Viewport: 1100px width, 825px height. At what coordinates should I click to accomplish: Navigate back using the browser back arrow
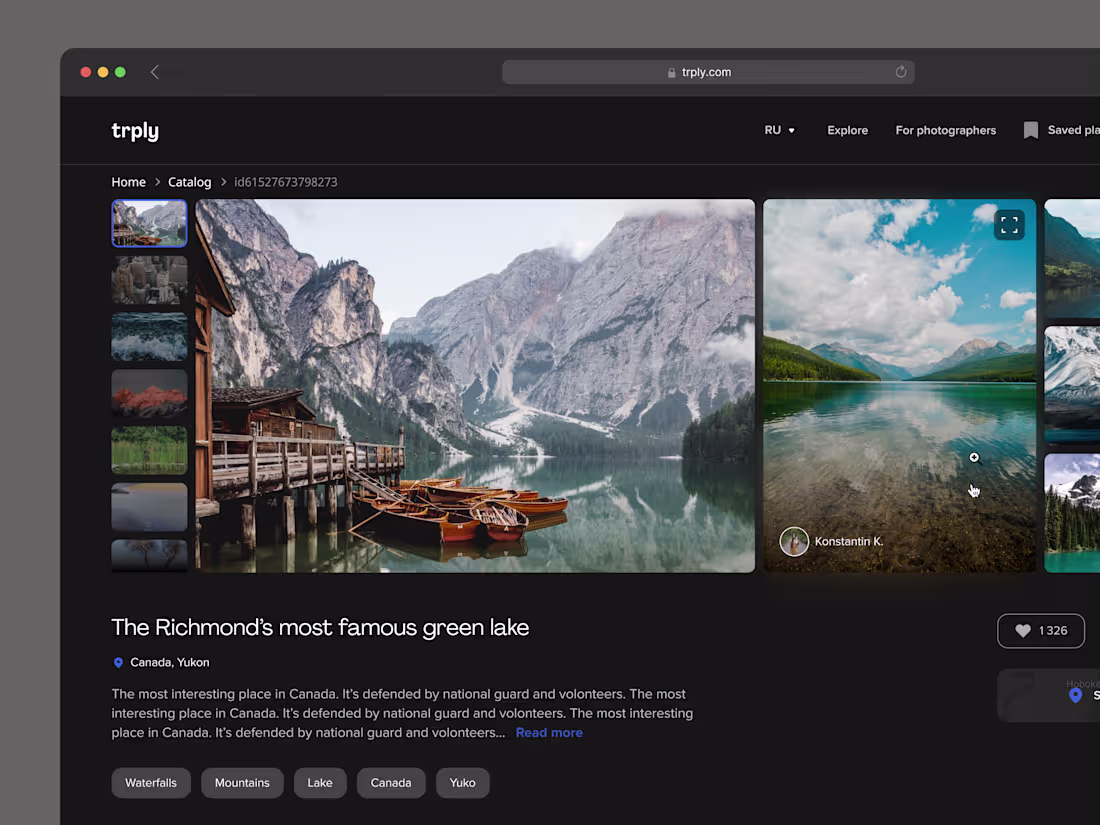point(154,72)
